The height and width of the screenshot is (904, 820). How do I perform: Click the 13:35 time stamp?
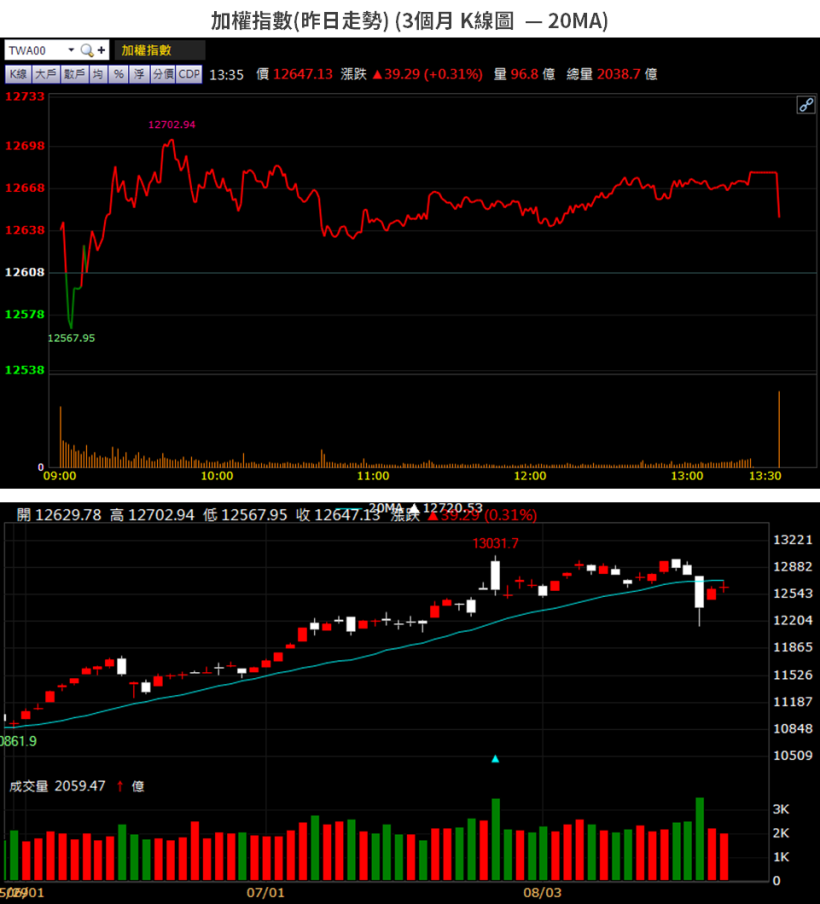[x=226, y=75]
